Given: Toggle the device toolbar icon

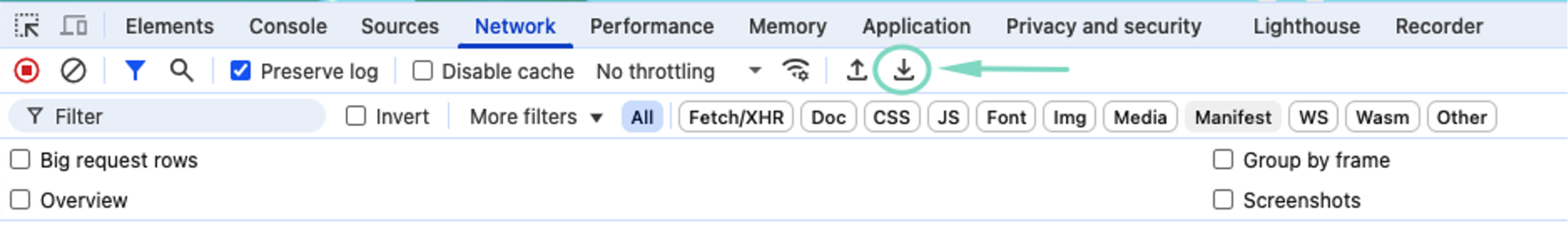Looking at the screenshot, I should point(74,26).
